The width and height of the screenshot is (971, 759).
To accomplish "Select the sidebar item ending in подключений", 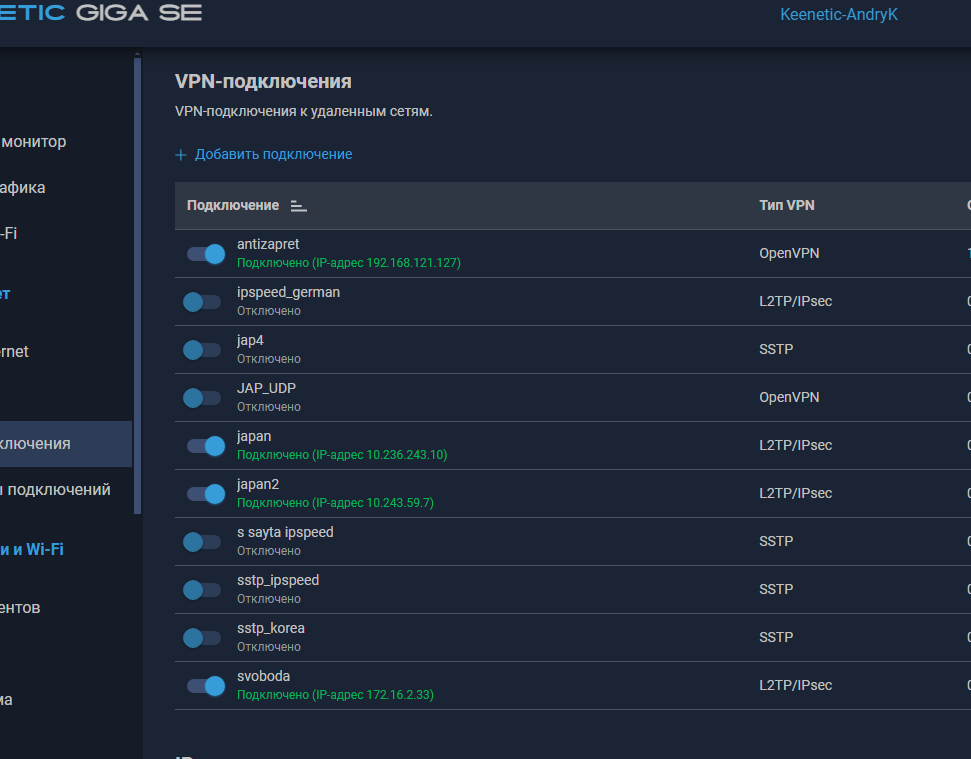I will [55, 490].
